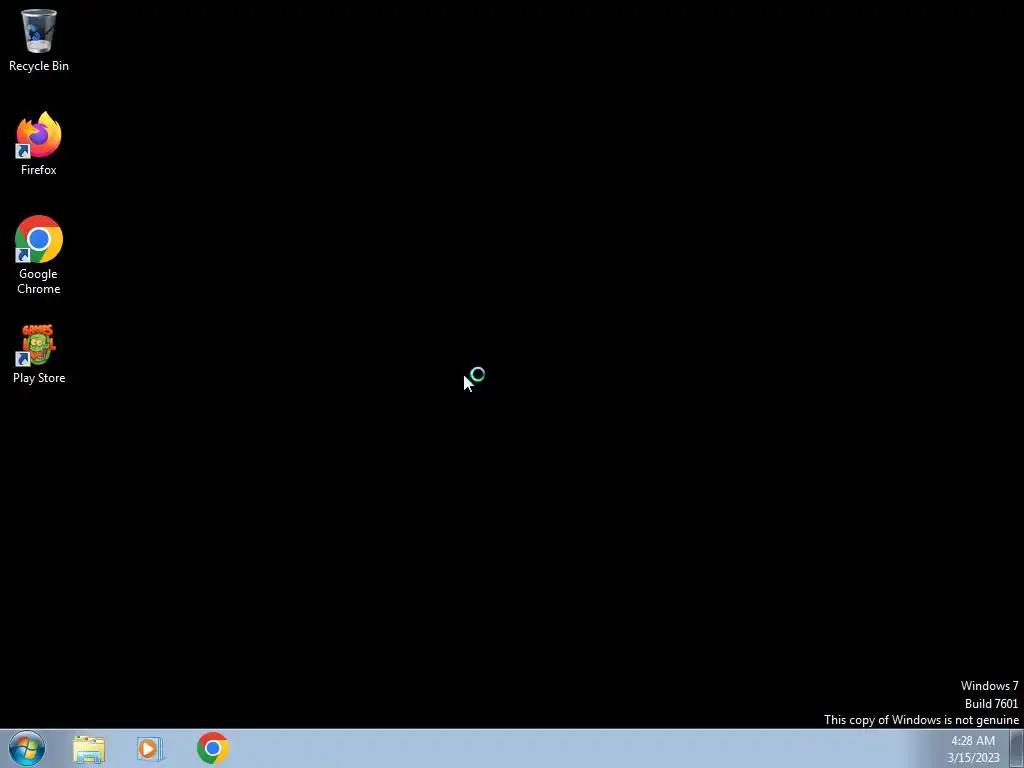Open the Windows Start menu orb

point(27,748)
